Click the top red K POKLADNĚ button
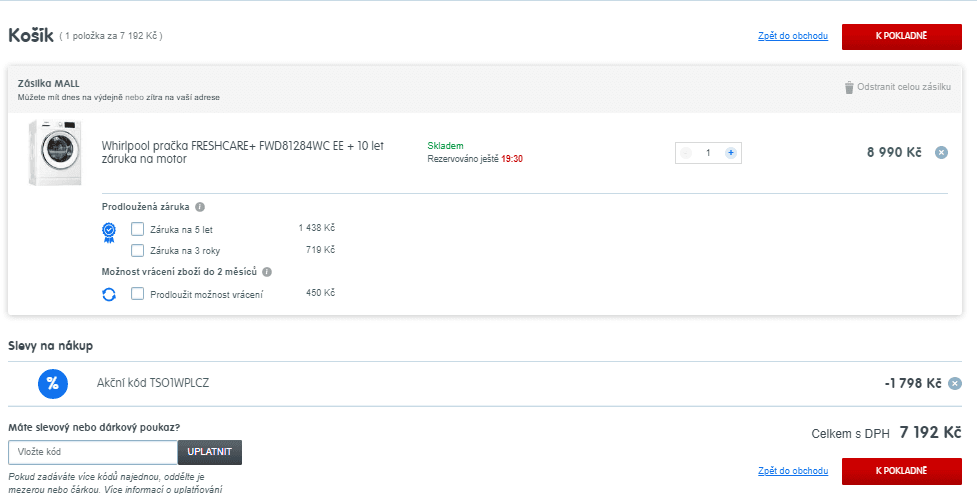 pos(902,37)
